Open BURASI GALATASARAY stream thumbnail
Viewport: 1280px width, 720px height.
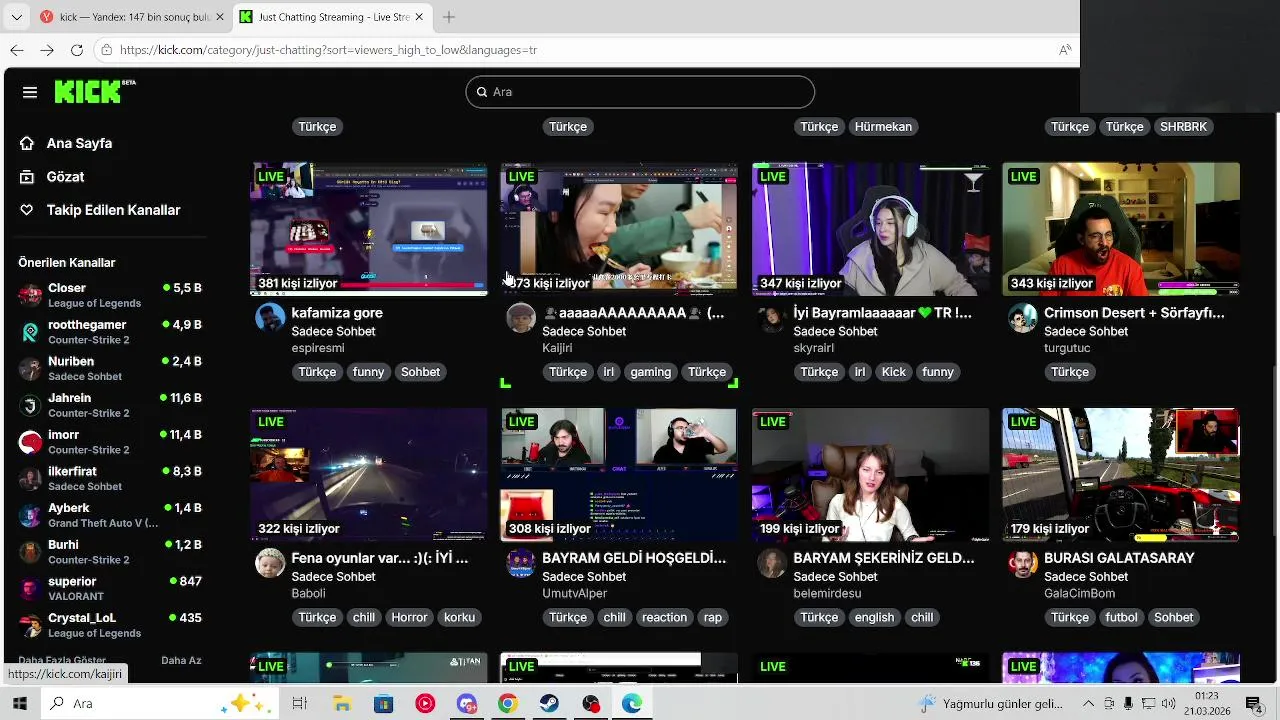click(1121, 474)
